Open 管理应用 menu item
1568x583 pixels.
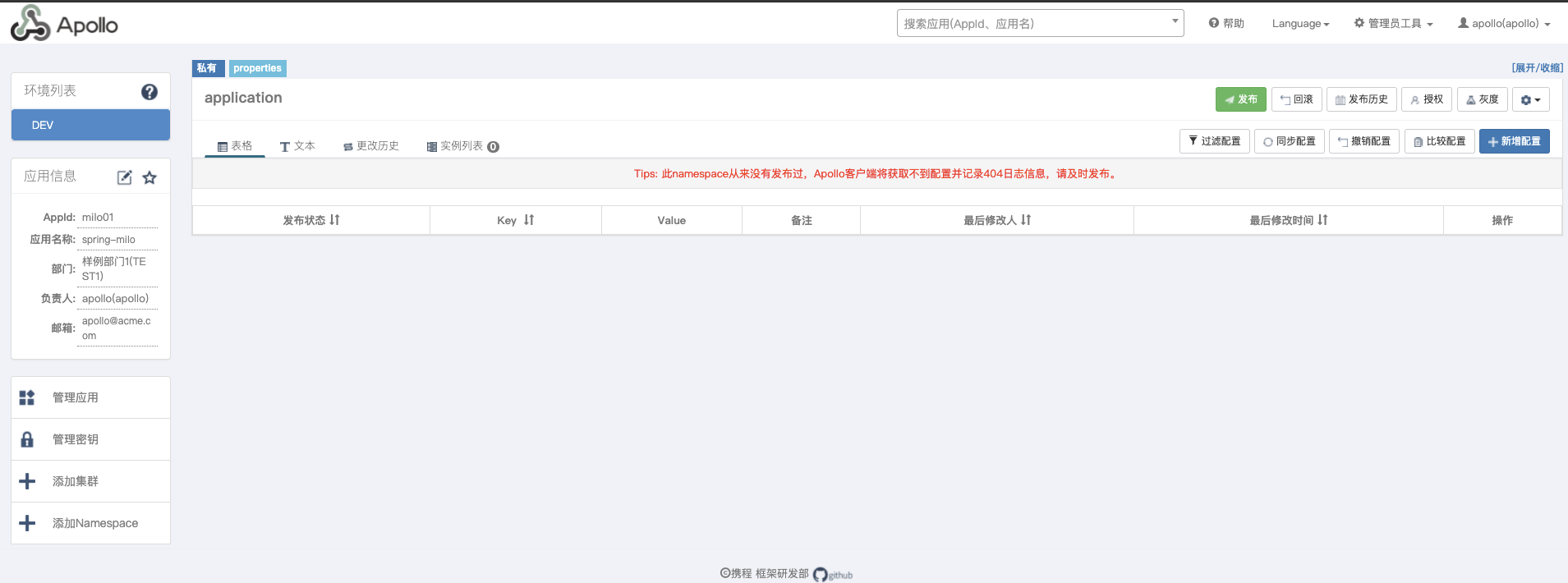90,397
